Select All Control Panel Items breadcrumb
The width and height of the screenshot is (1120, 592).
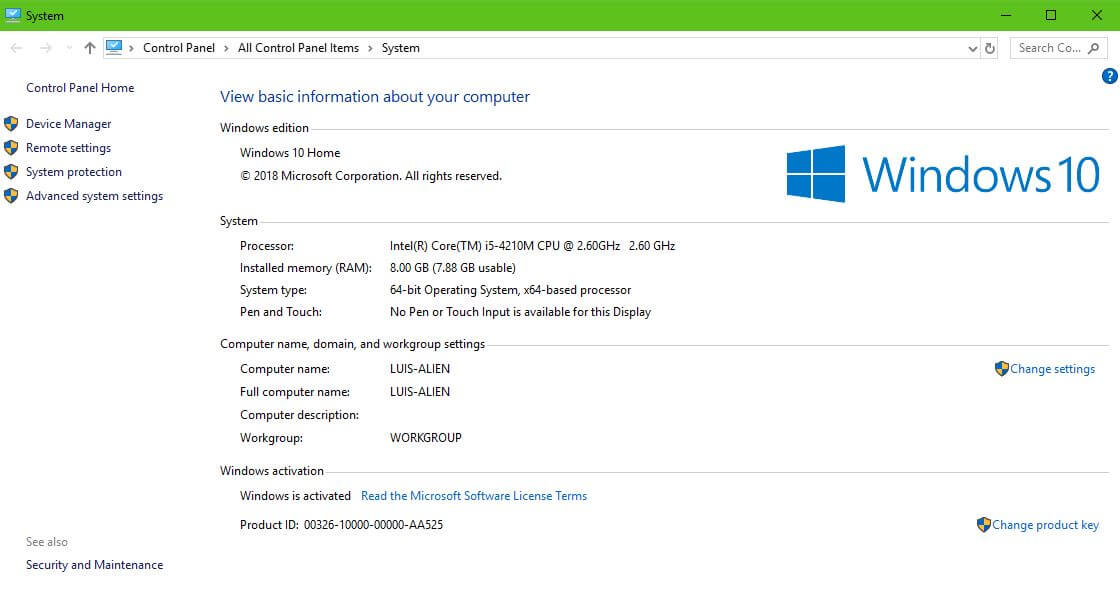coord(299,48)
